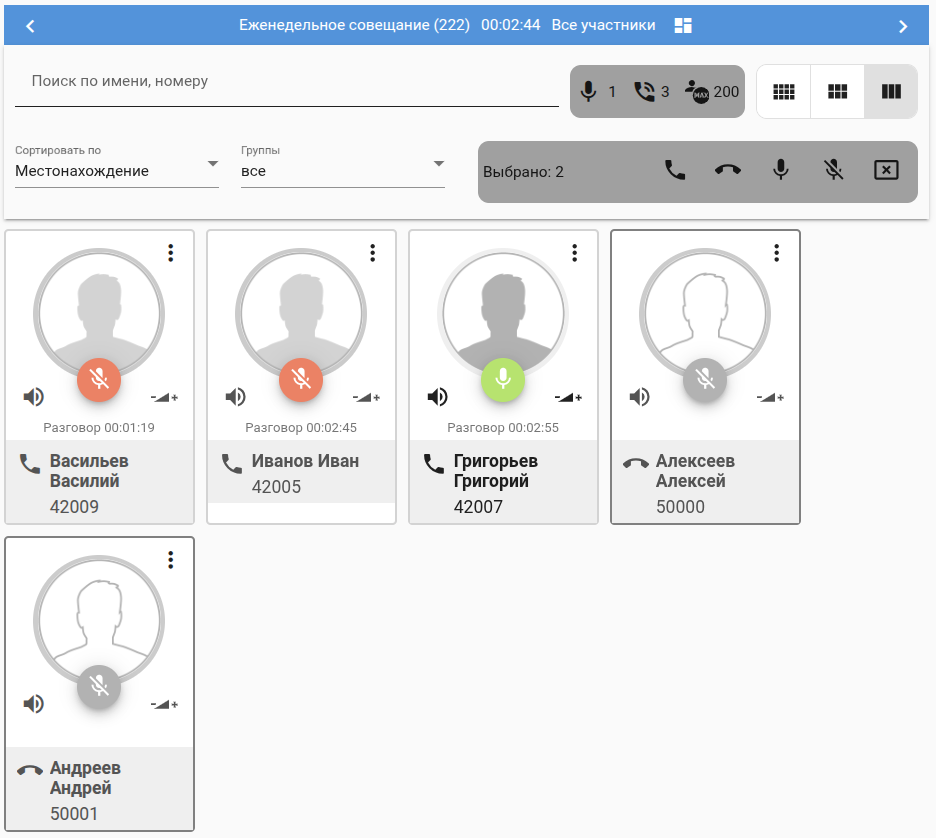Call the selected participants
The width and height of the screenshot is (936, 838).
click(675, 171)
